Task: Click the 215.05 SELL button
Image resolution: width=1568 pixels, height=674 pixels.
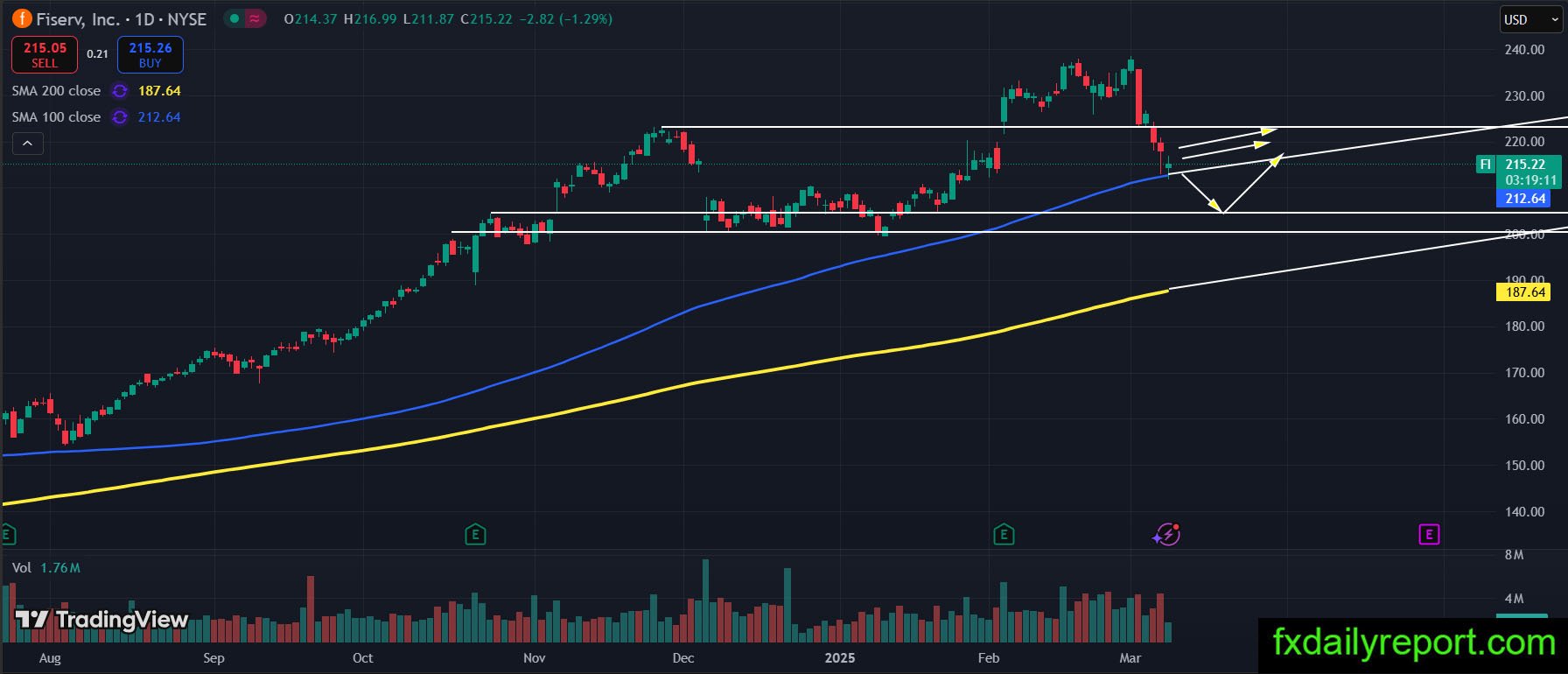Action: [x=45, y=54]
